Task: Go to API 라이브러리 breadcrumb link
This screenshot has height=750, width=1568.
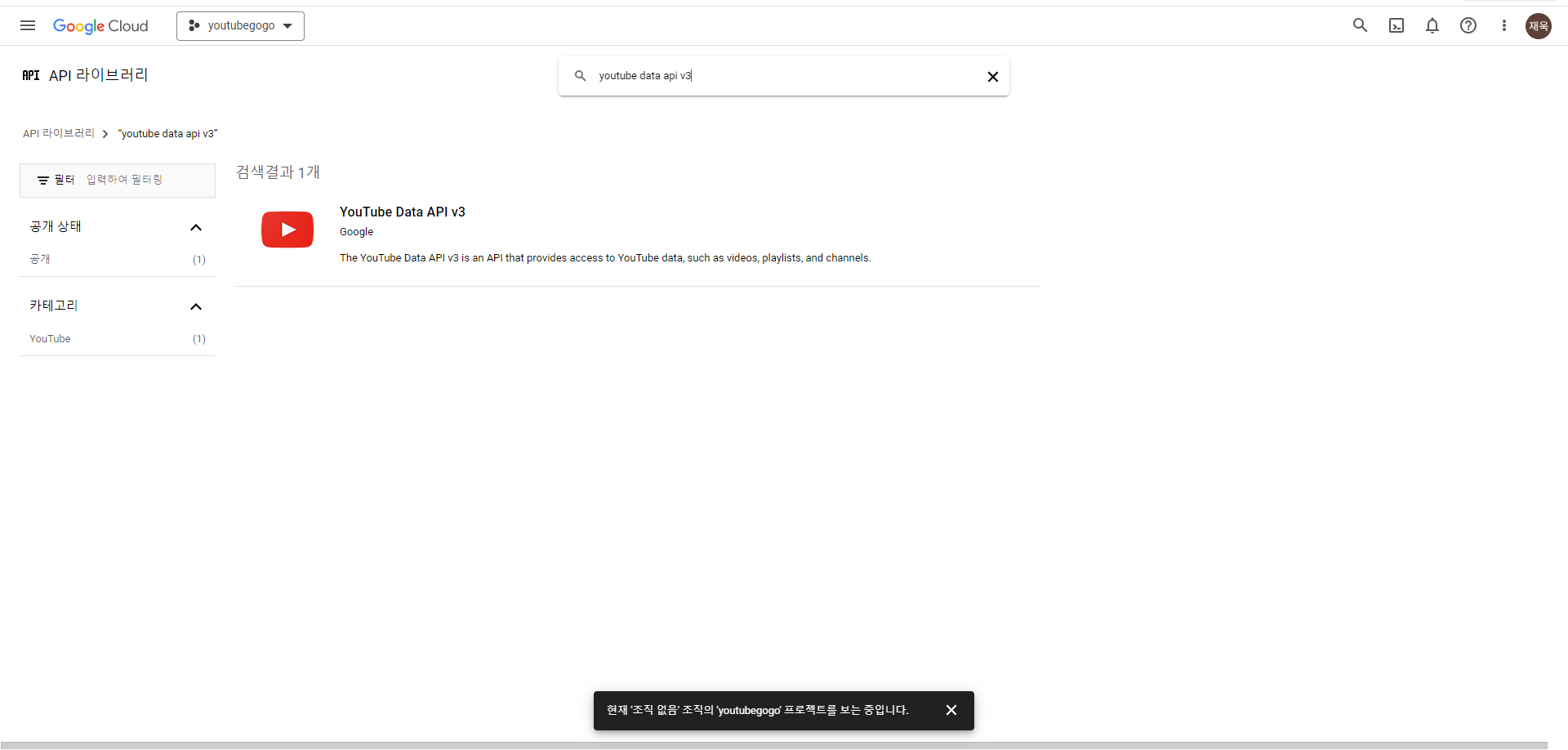Action: [x=59, y=133]
